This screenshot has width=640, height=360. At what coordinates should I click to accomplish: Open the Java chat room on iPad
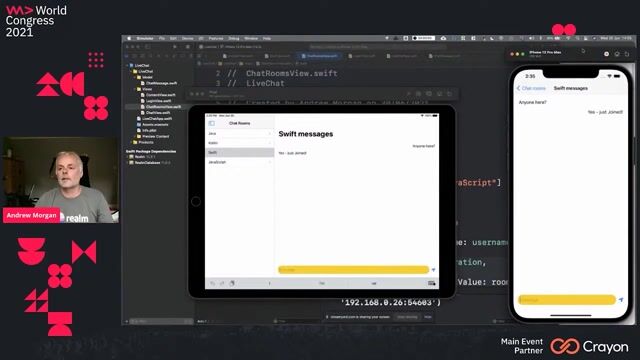(x=240, y=133)
